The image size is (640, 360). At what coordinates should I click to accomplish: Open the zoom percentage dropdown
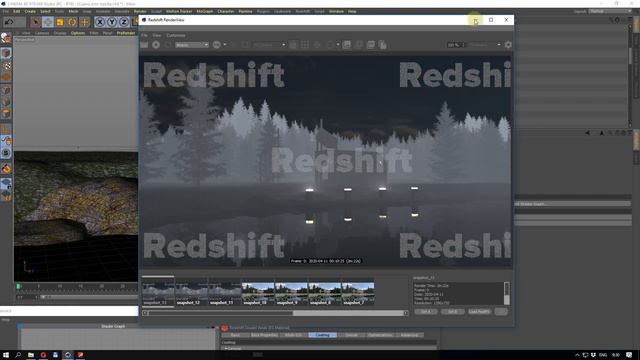pos(456,45)
